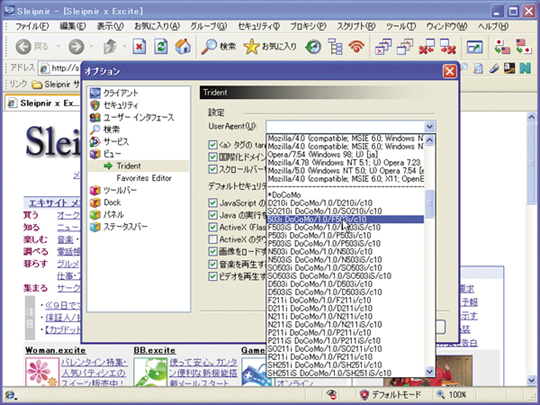Click the Amazon search icon near address bar

pos(509,69)
